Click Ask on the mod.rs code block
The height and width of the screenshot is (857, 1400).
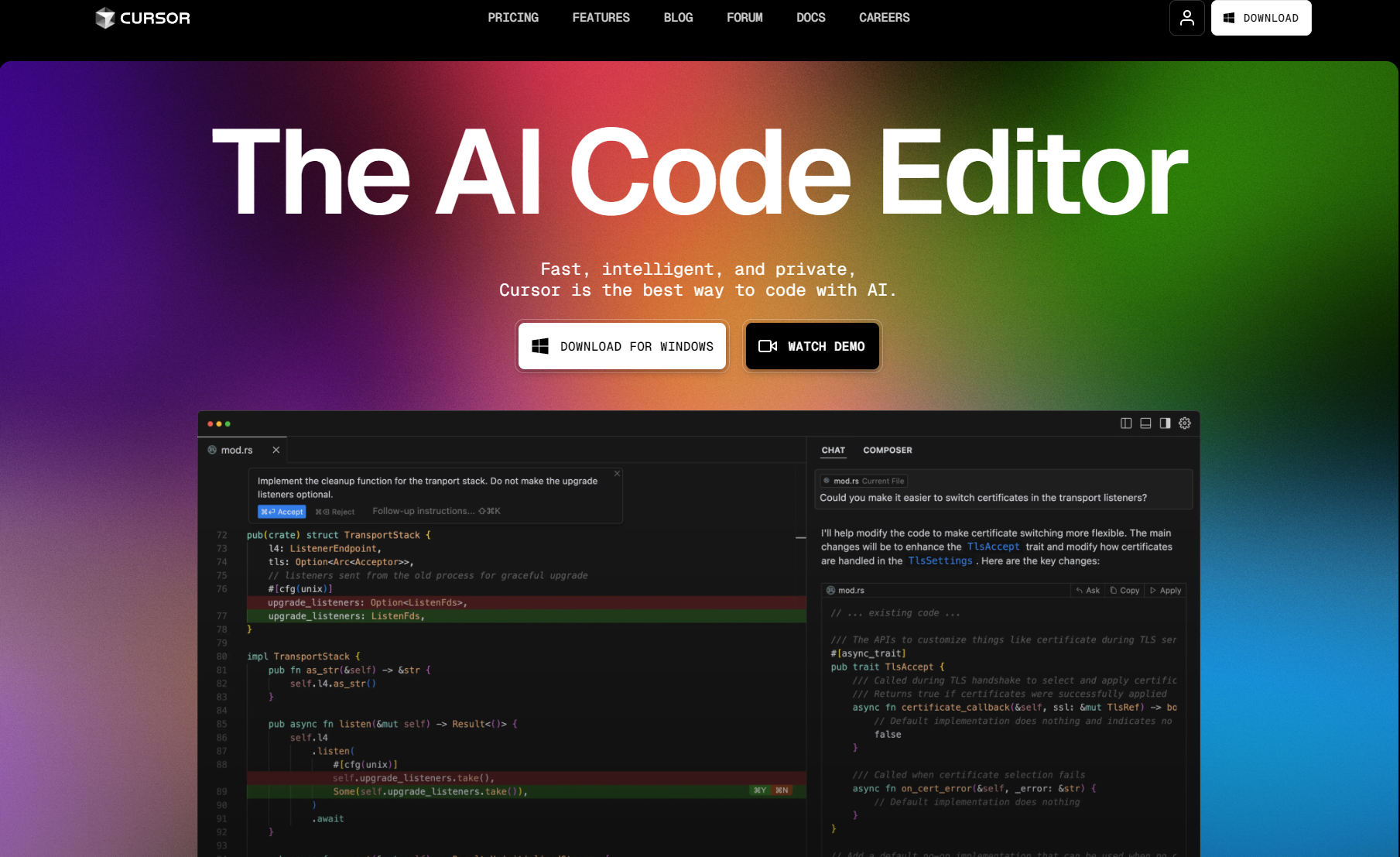point(1087,591)
